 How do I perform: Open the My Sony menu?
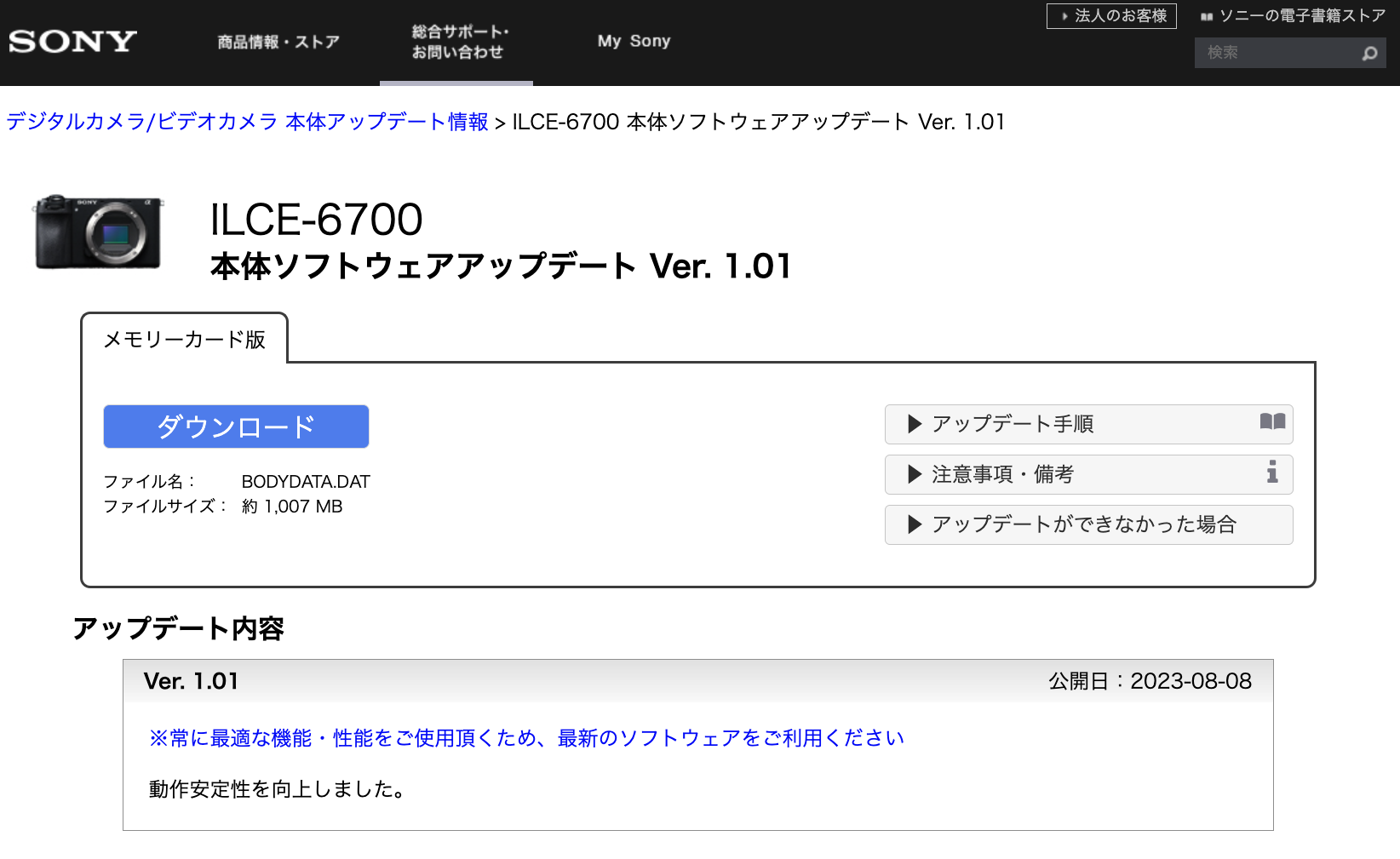pyautogui.click(x=634, y=41)
